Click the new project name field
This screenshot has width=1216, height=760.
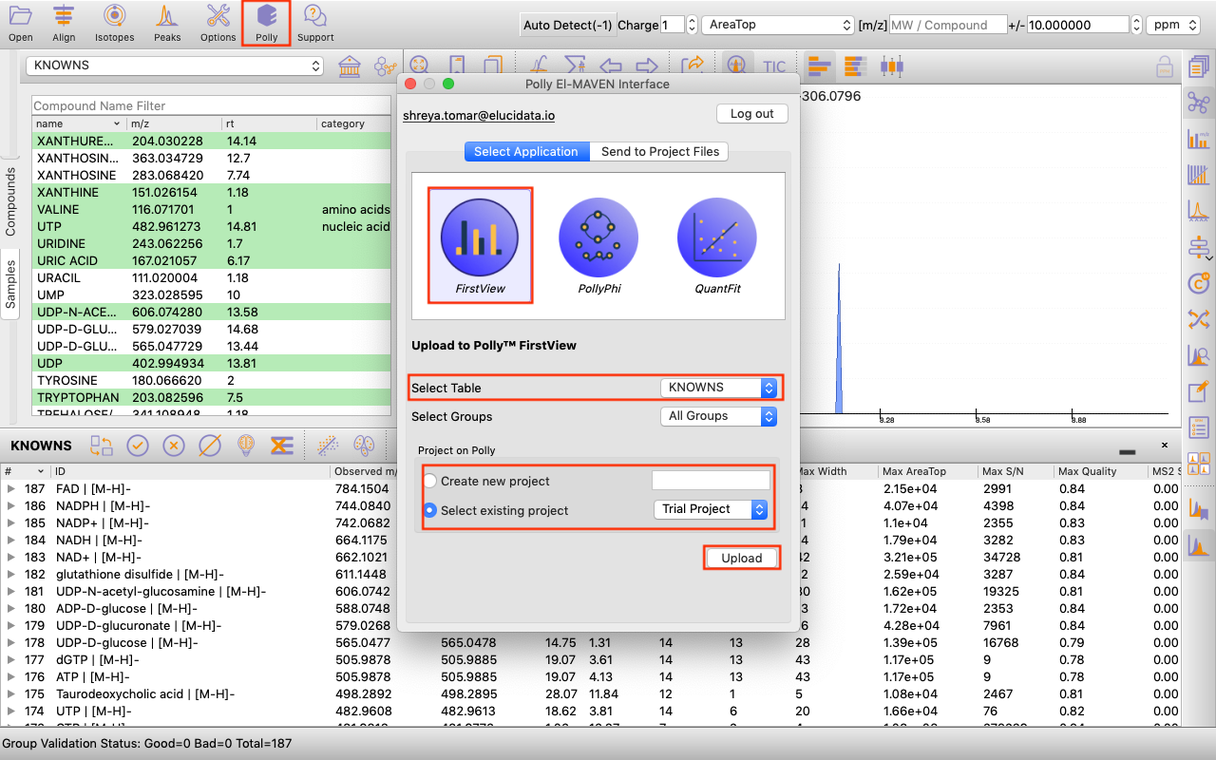tap(711, 481)
